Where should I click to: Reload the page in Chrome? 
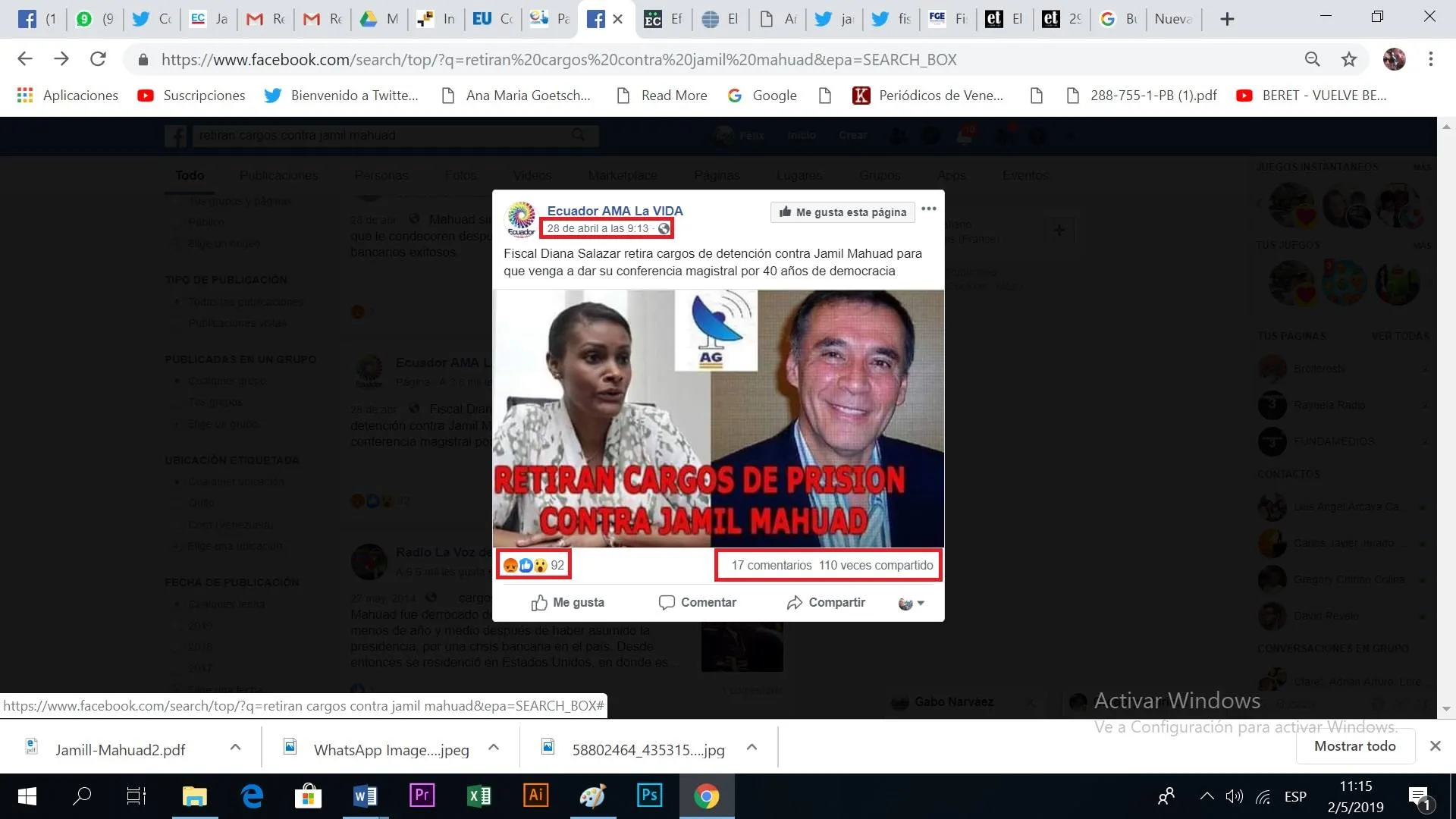point(98,59)
